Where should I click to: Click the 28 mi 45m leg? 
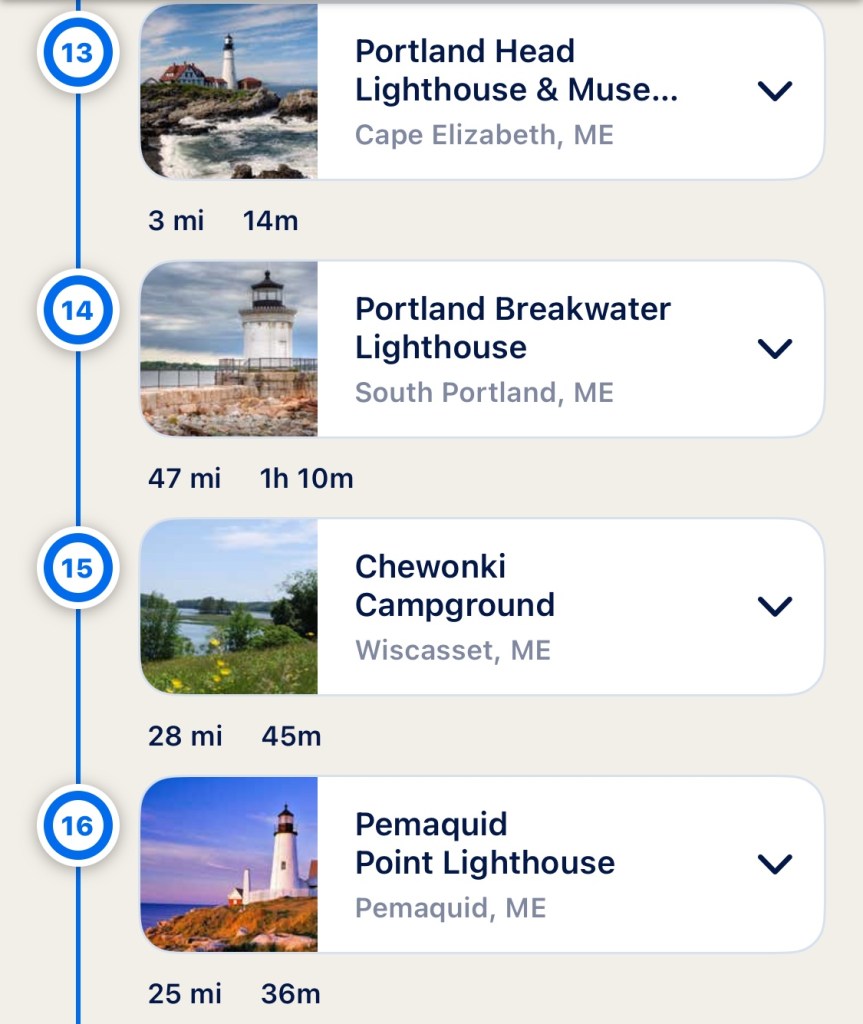(234, 736)
